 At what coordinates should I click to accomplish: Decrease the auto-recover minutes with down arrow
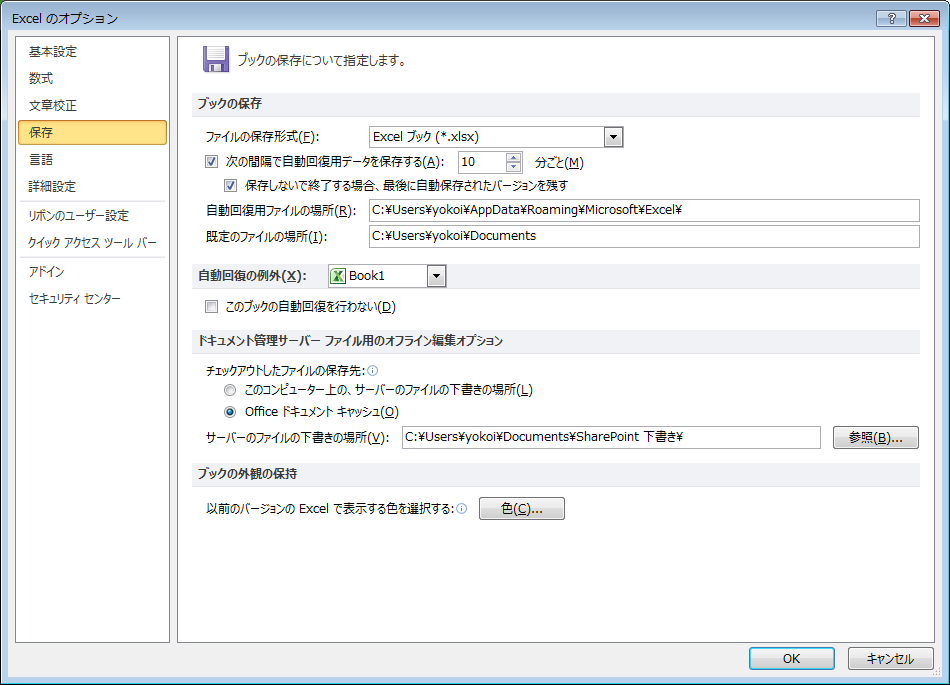pos(514,167)
